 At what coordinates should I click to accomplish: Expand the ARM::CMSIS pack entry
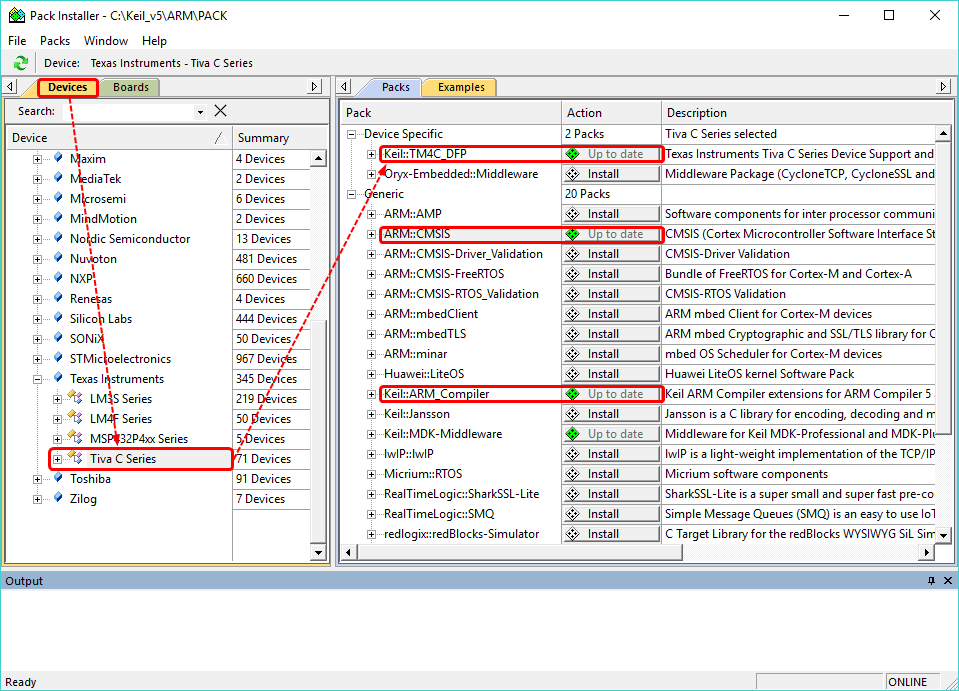tap(371, 234)
